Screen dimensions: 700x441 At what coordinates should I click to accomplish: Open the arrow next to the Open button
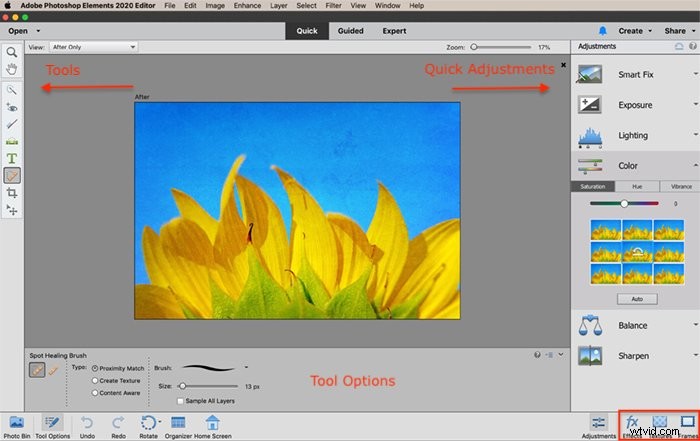(x=38, y=31)
